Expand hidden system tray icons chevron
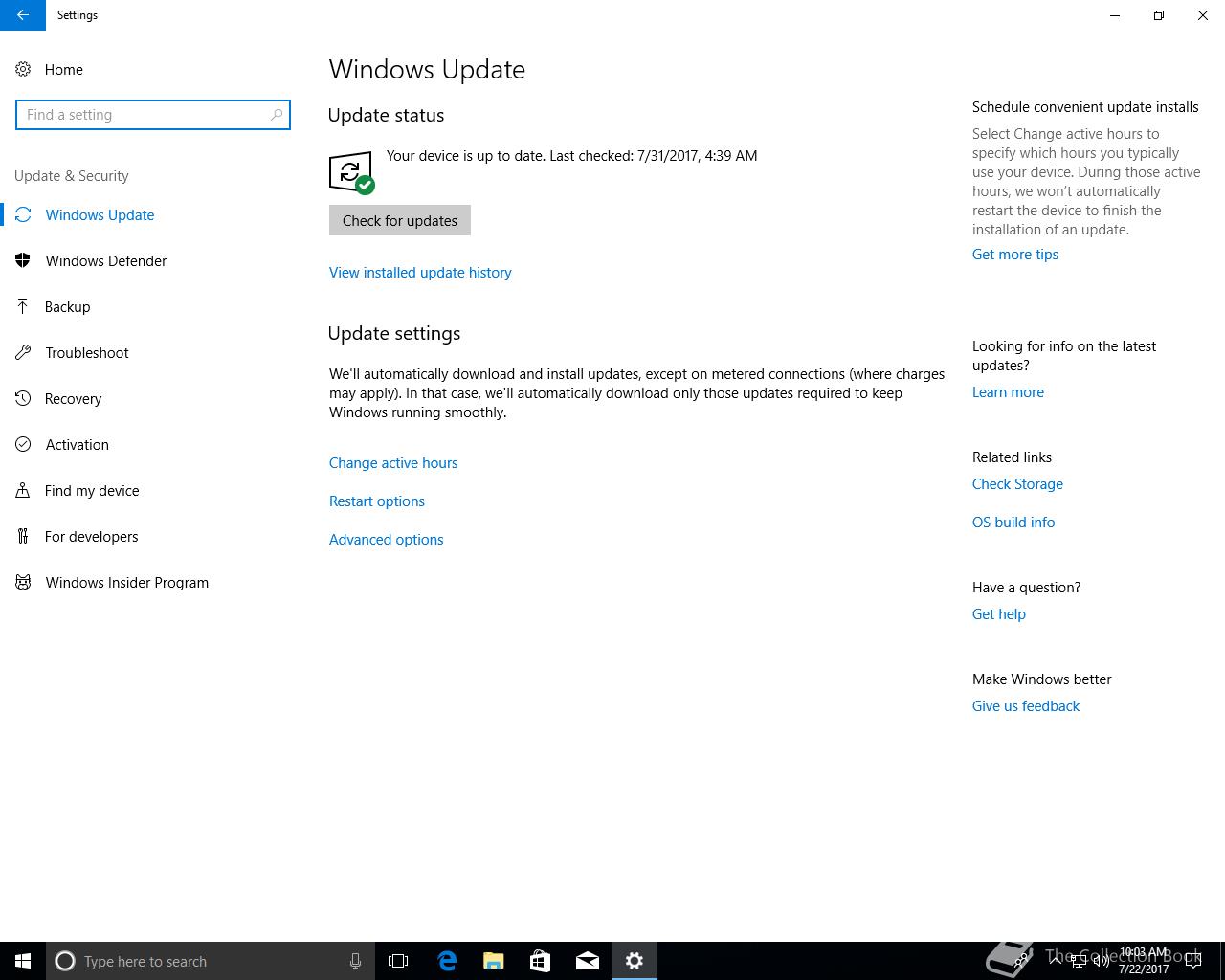Viewport: 1225px width, 980px height. [x=1056, y=961]
